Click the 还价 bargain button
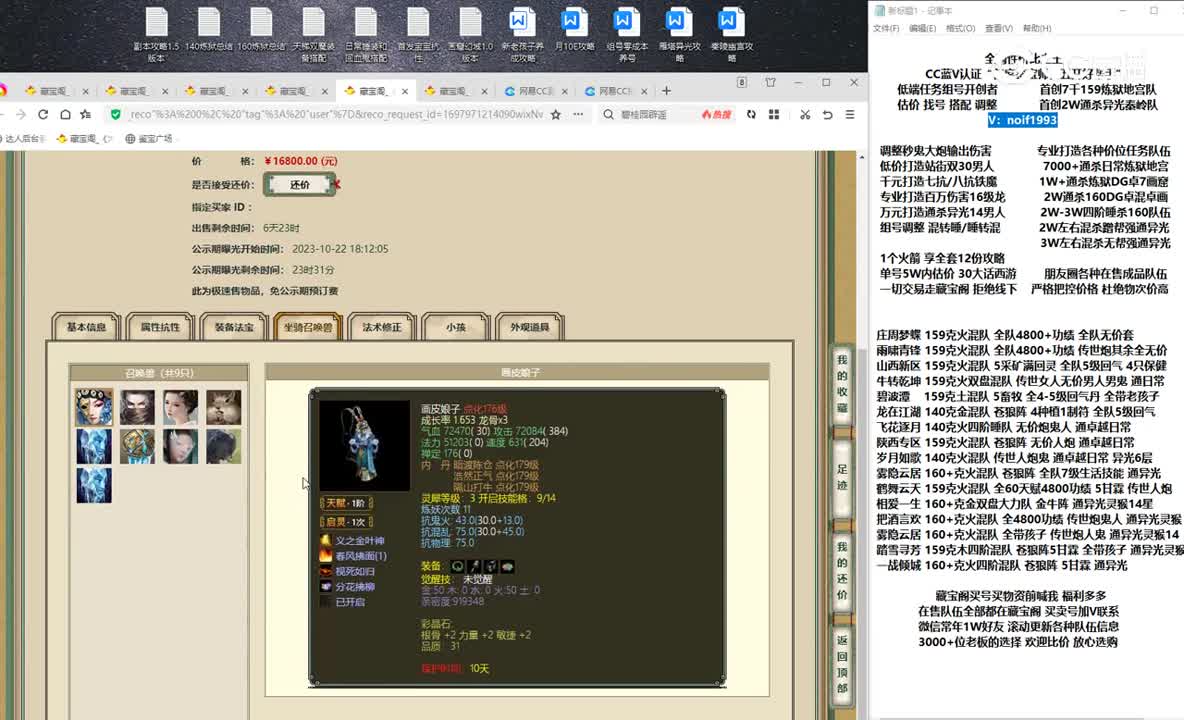 [300, 184]
